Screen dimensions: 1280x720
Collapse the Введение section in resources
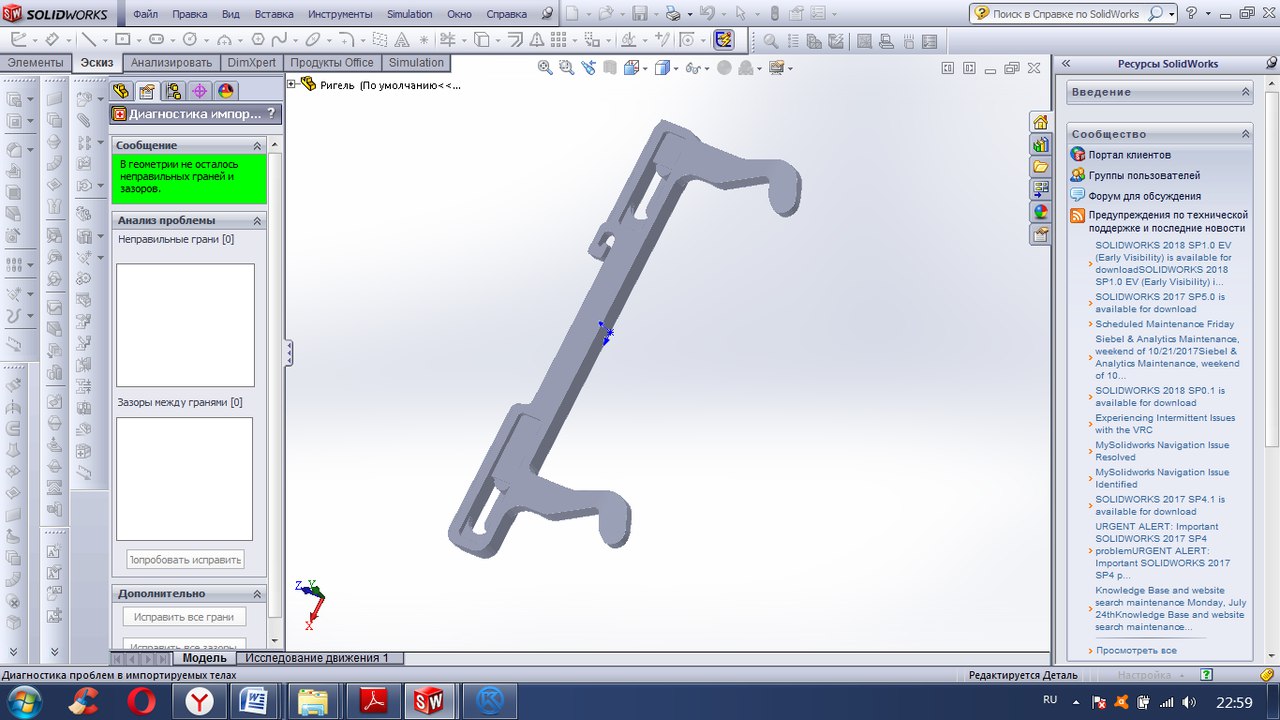point(1246,92)
